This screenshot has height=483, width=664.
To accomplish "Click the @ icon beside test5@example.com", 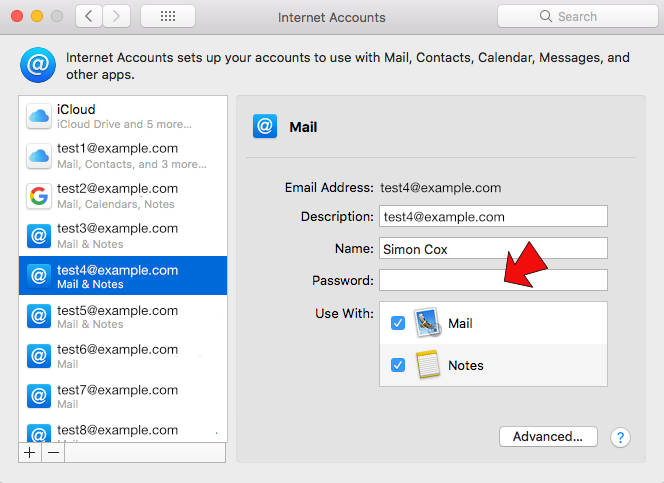I will (x=39, y=316).
